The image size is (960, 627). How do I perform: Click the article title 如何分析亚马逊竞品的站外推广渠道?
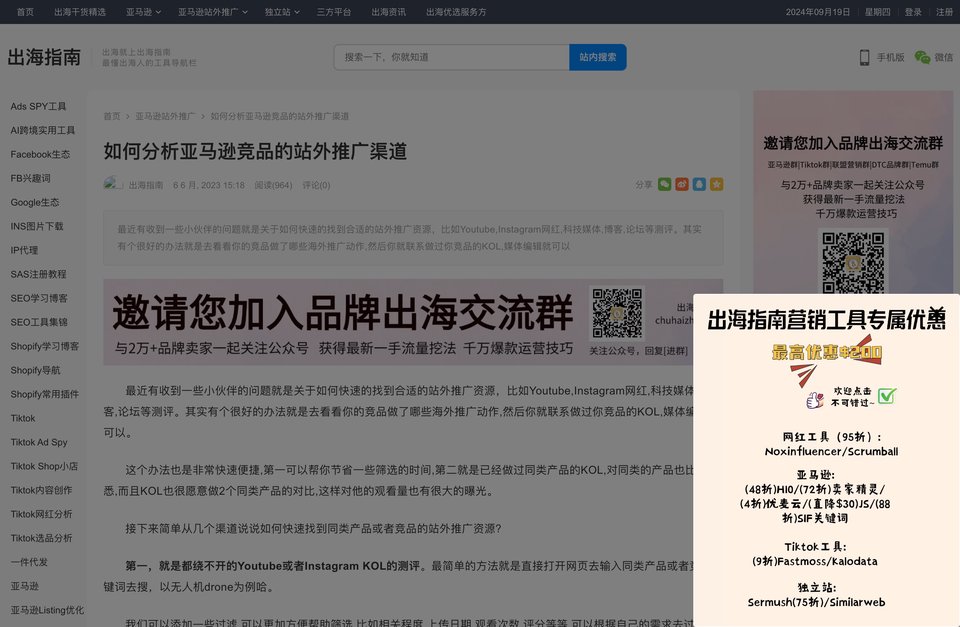coord(255,151)
